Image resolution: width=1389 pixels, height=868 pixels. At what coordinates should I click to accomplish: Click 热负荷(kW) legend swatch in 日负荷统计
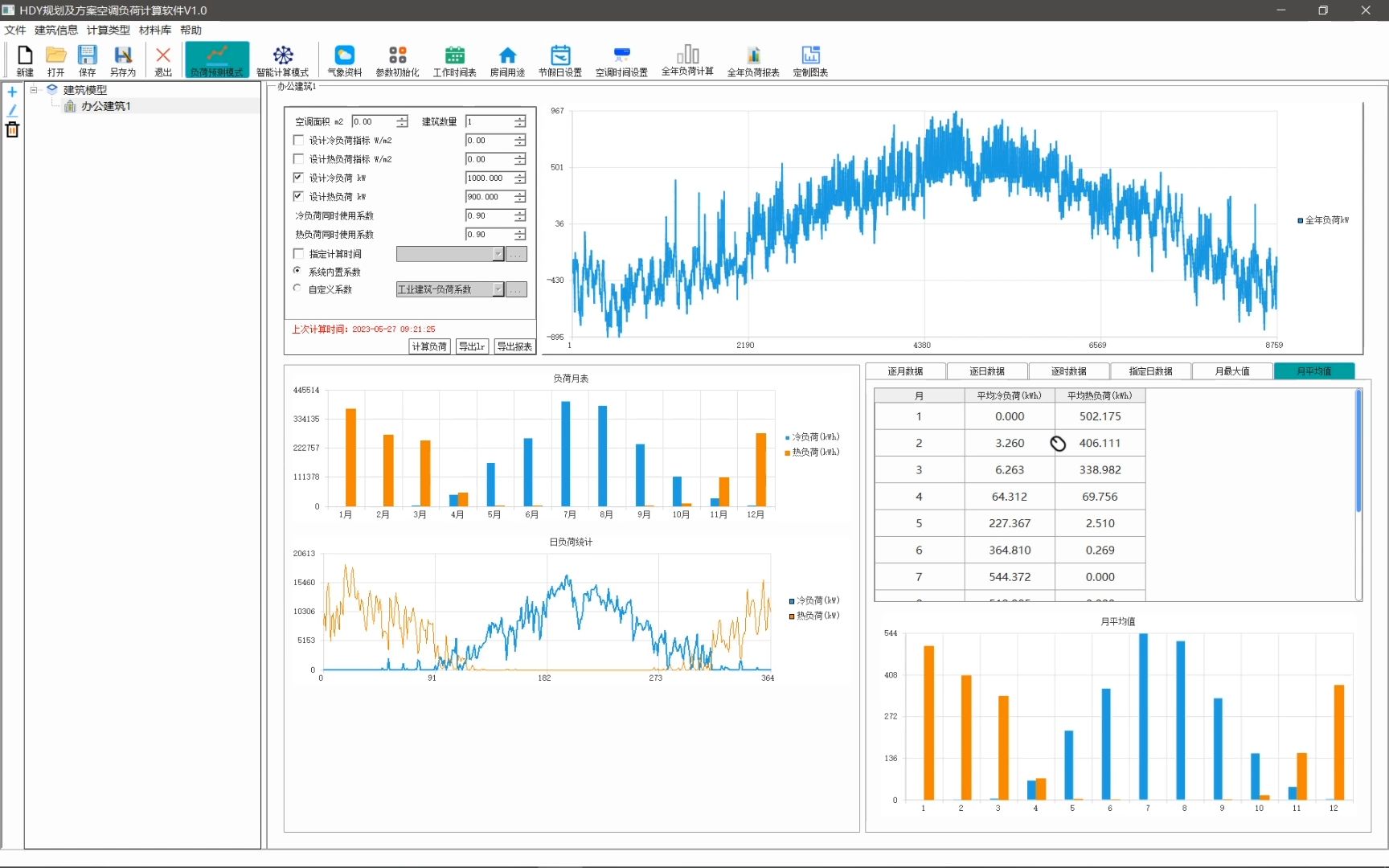(792, 616)
